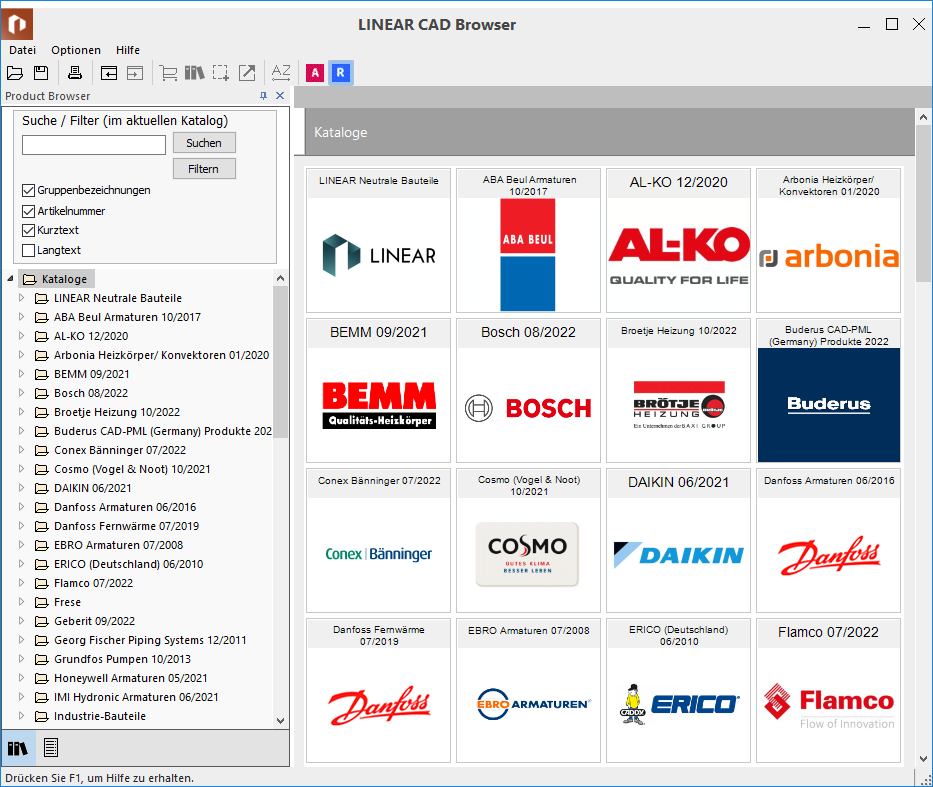Click the AZ sort toolbar icon

tap(281, 73)
